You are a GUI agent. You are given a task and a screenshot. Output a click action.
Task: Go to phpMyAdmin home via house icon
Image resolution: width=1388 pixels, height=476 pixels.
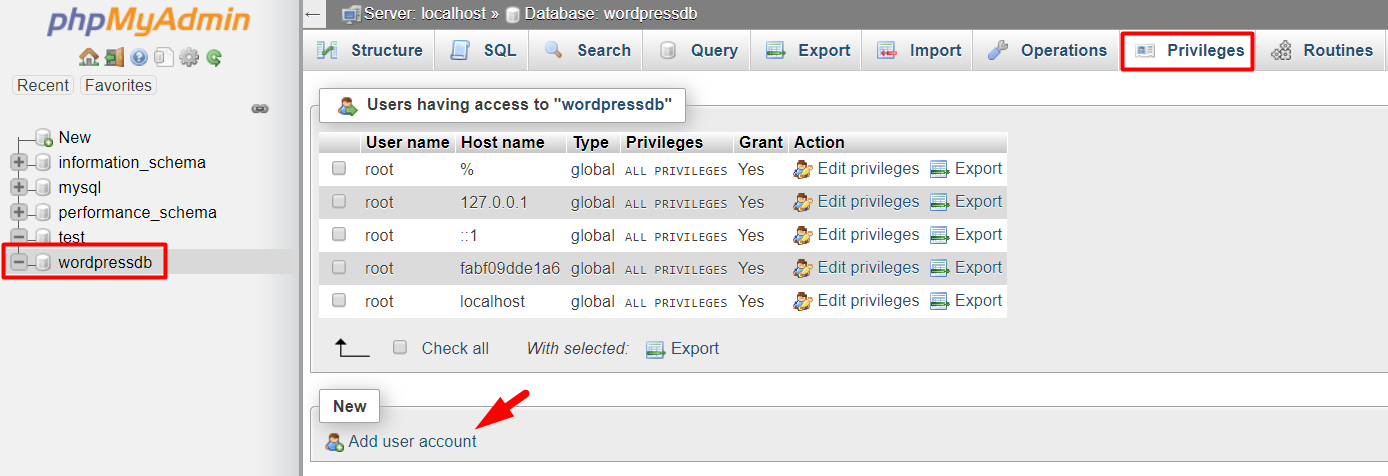pyautogui.click(x=88, y=58)
